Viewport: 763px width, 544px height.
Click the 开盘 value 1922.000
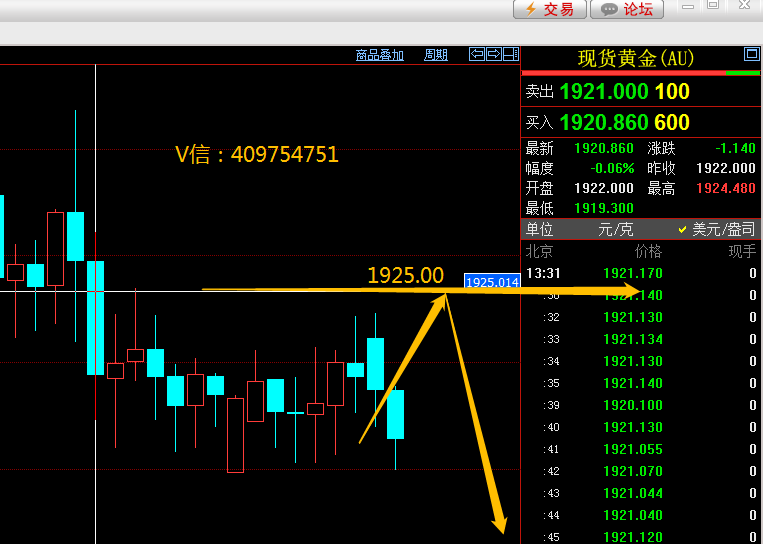pos(604,188)
